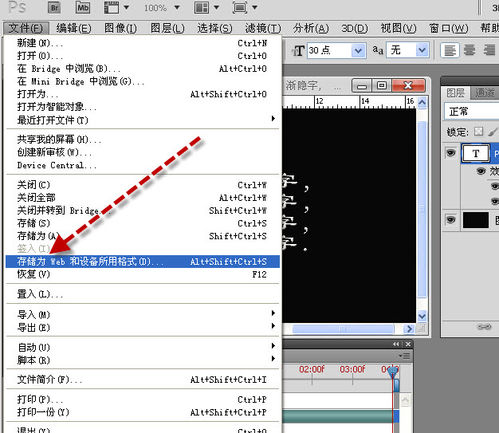
Task: Open the animation panel flyout menu
Action: click(x=405, y=356)
